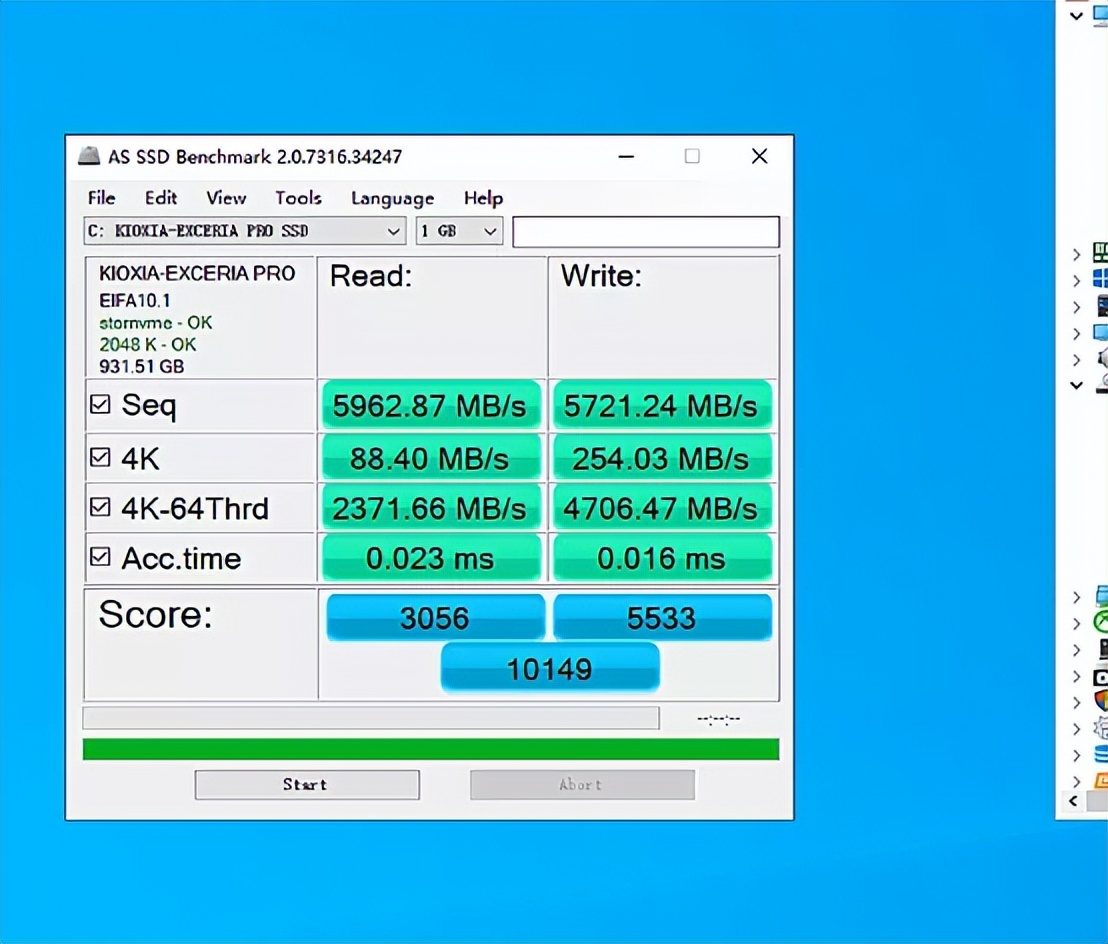Click the AS SSD Benchmark title bar icon
This screenshot has width=1108, height=944.
point(89,156)
